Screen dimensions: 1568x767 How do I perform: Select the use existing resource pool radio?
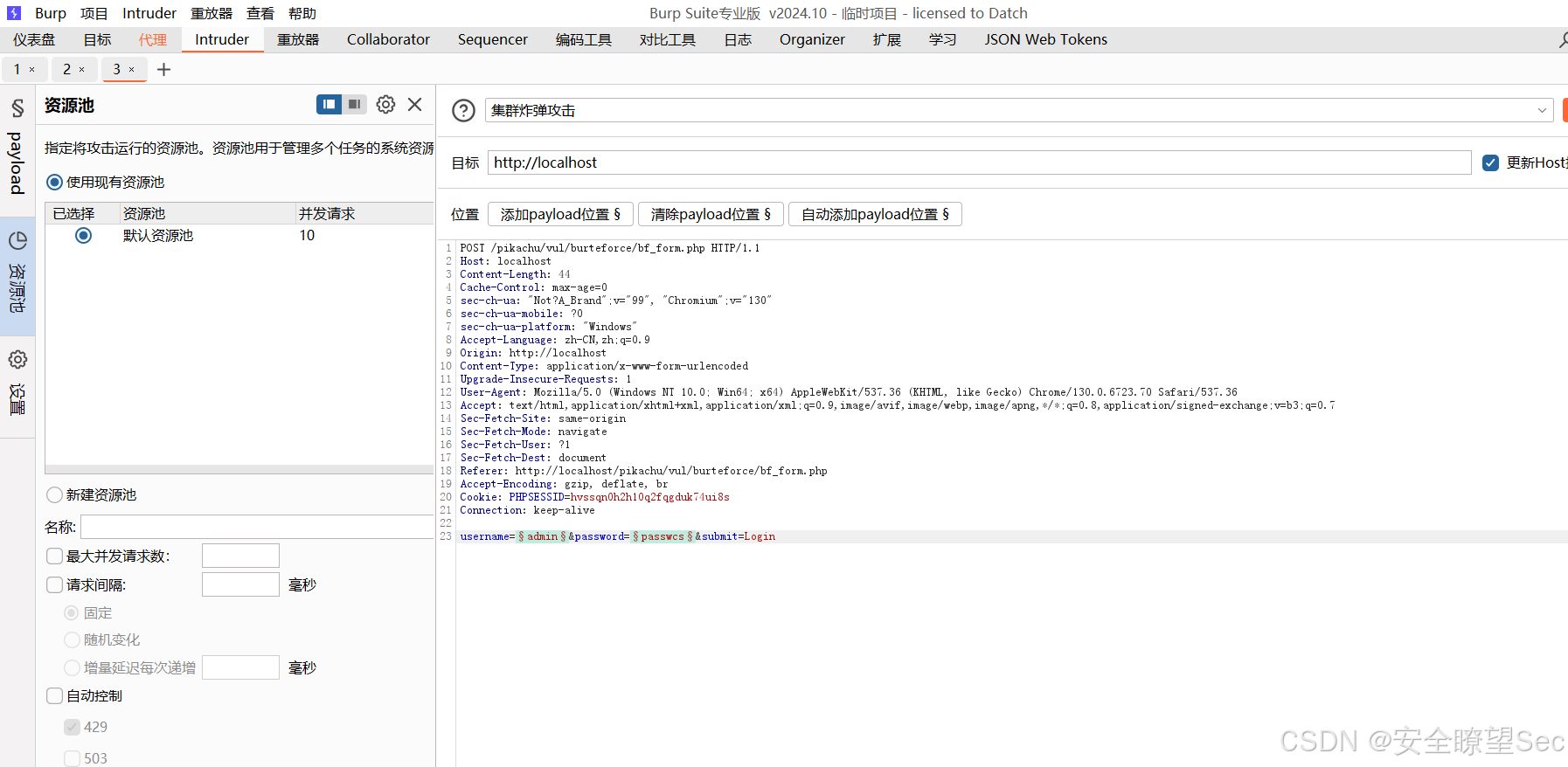(54, 183)
